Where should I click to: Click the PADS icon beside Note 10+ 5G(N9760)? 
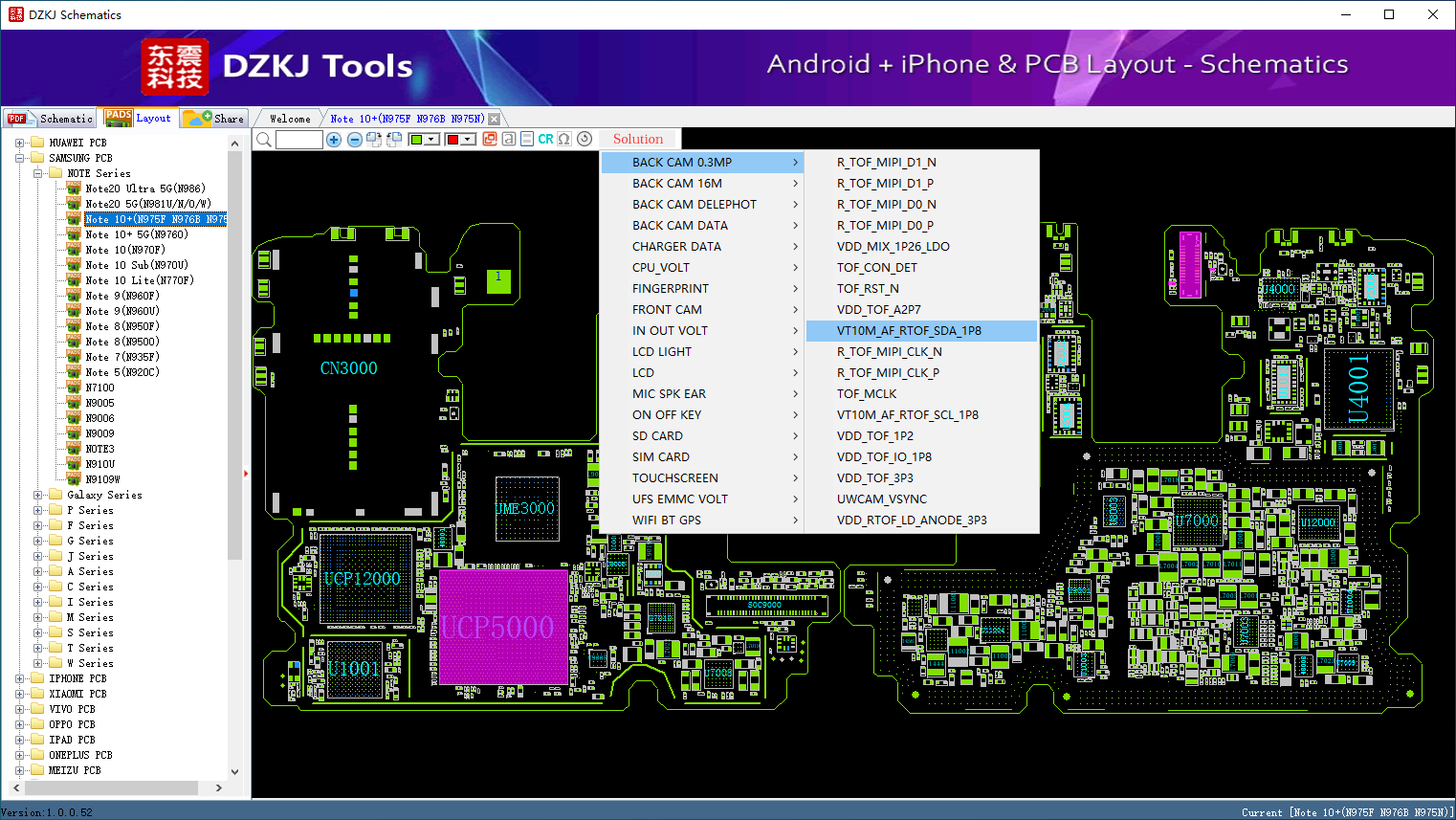click(74, 234)
